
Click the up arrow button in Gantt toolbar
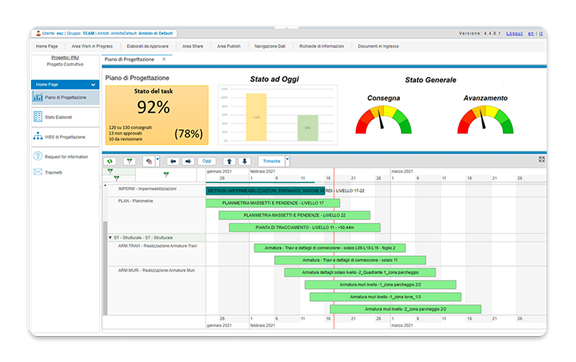[x=229, y=161]
